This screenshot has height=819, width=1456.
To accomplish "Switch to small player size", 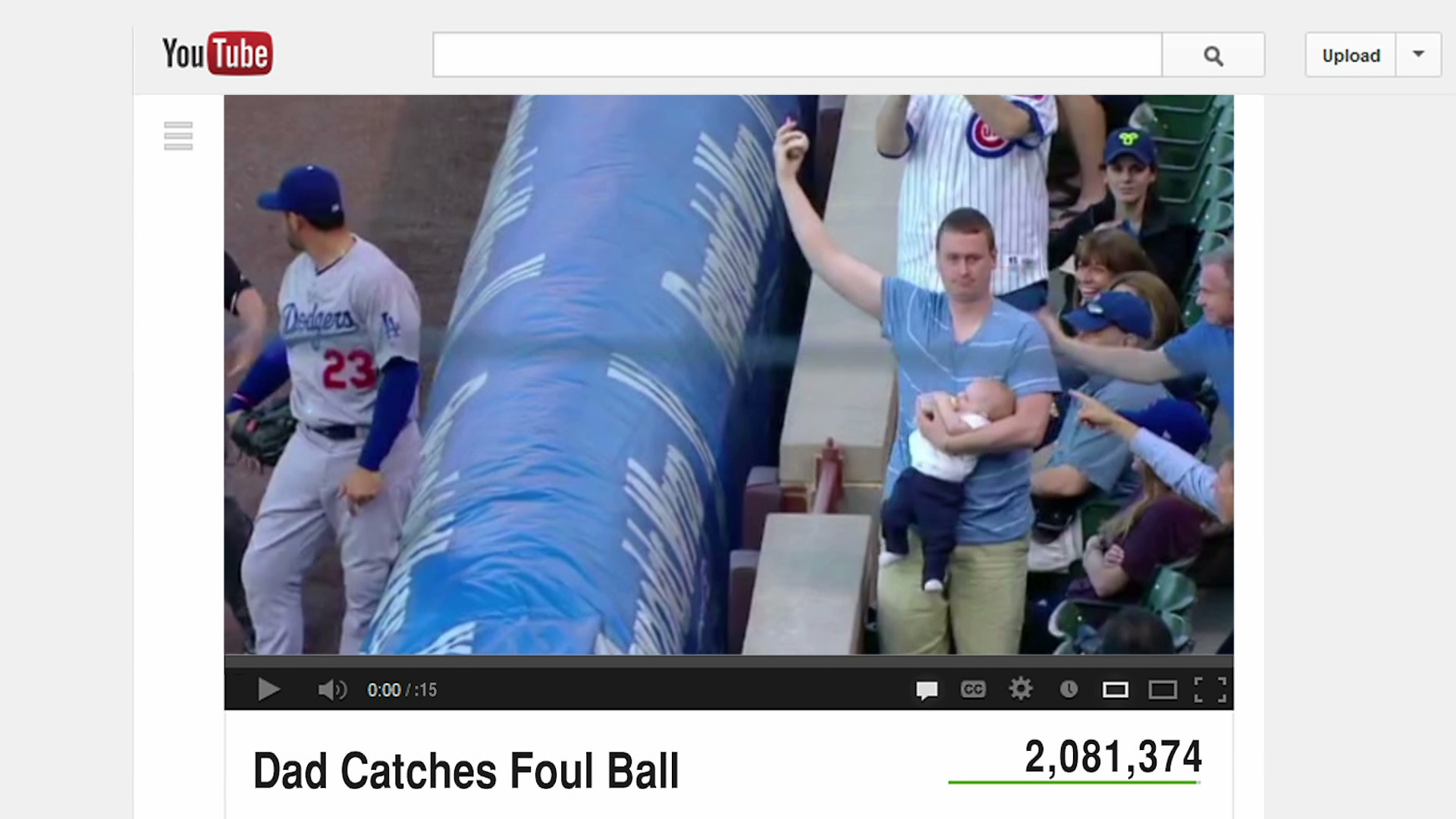I will coord(1115,689).
